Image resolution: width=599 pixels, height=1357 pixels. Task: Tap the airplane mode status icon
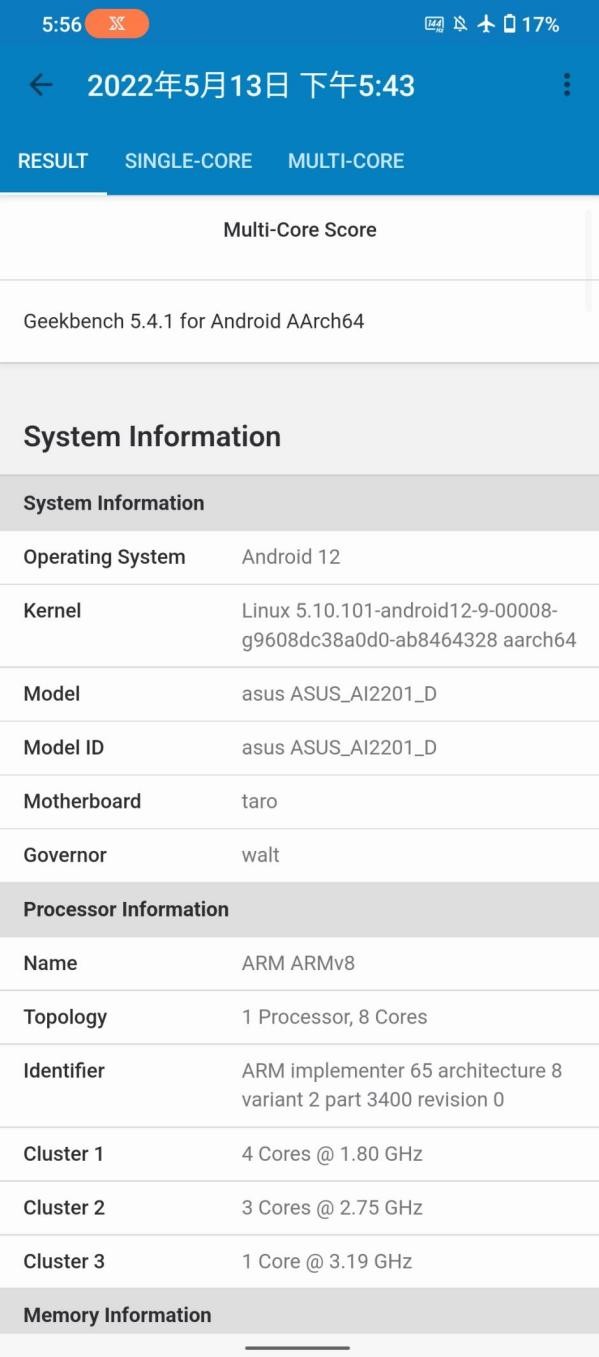(x=486, y=24)
